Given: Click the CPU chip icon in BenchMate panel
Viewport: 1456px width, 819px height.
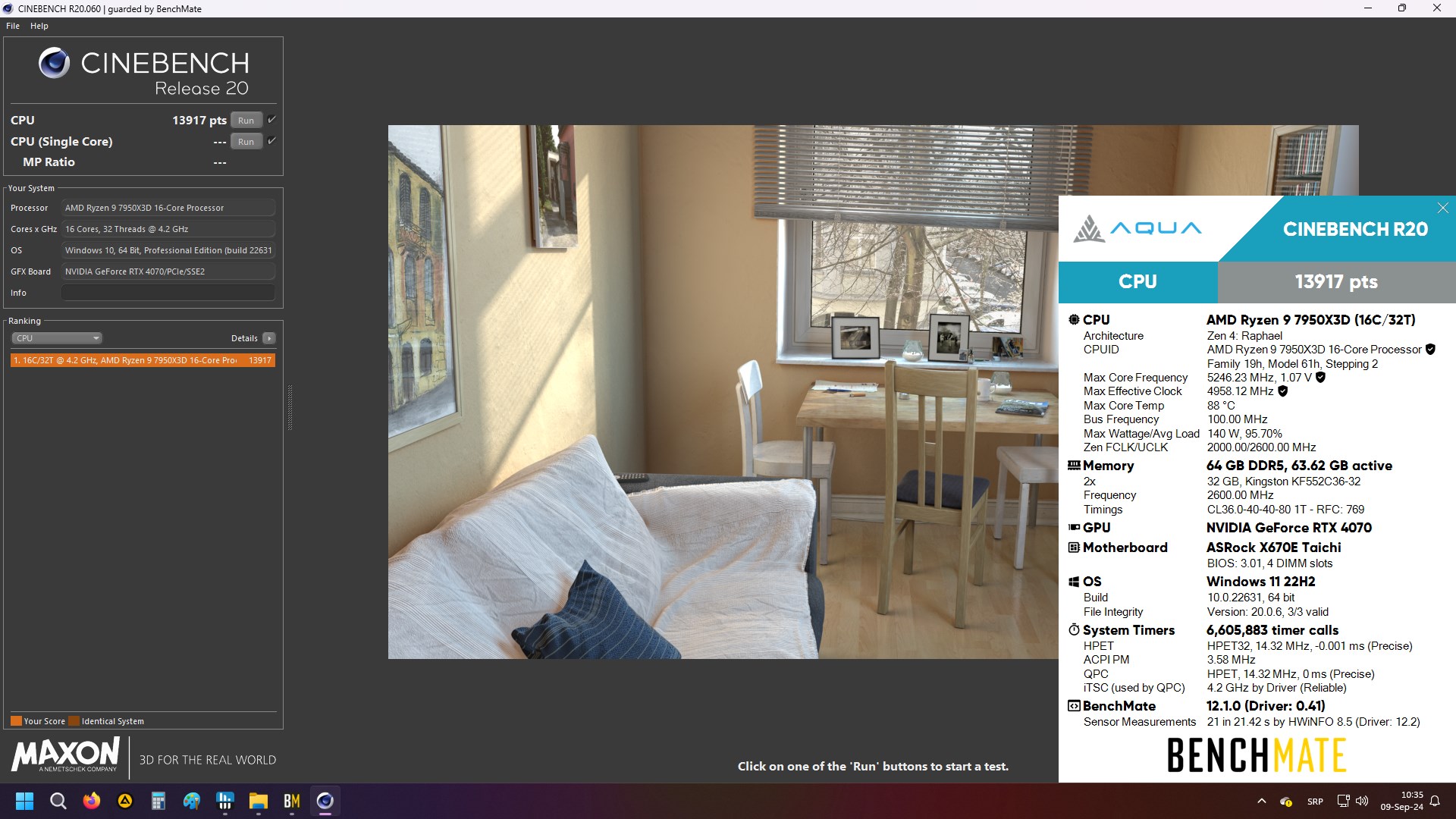Looking at the screenshot, I should click(x=1074, y=320).
